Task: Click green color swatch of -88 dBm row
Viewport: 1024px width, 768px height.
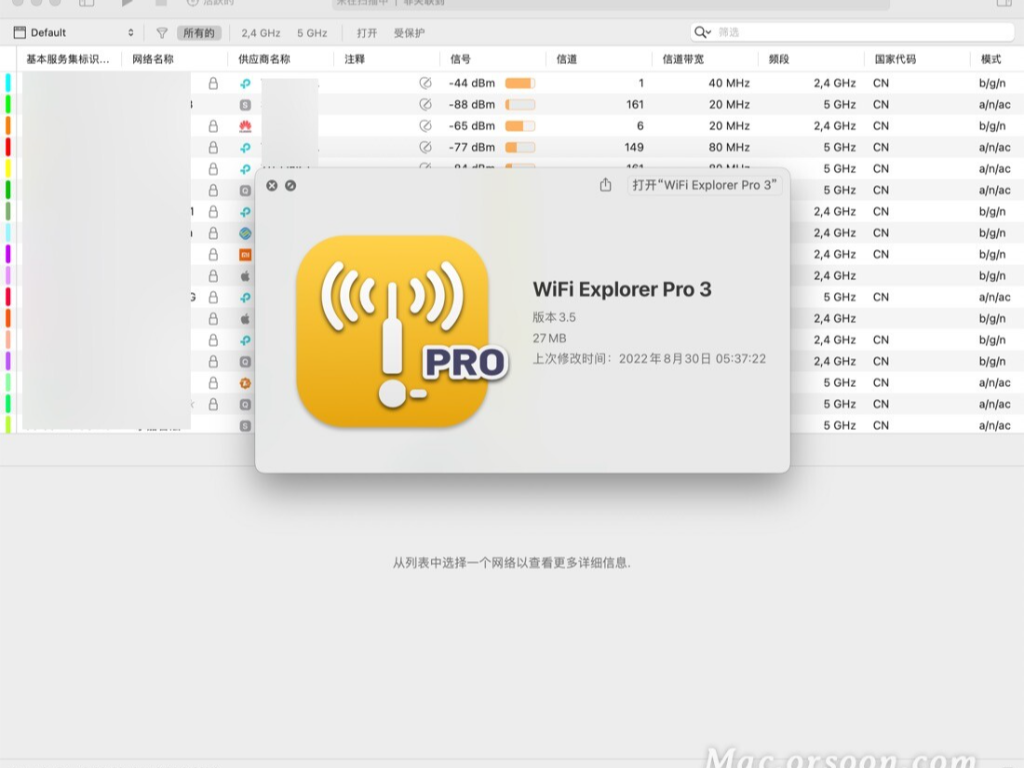Action: (x=8, y=104)
